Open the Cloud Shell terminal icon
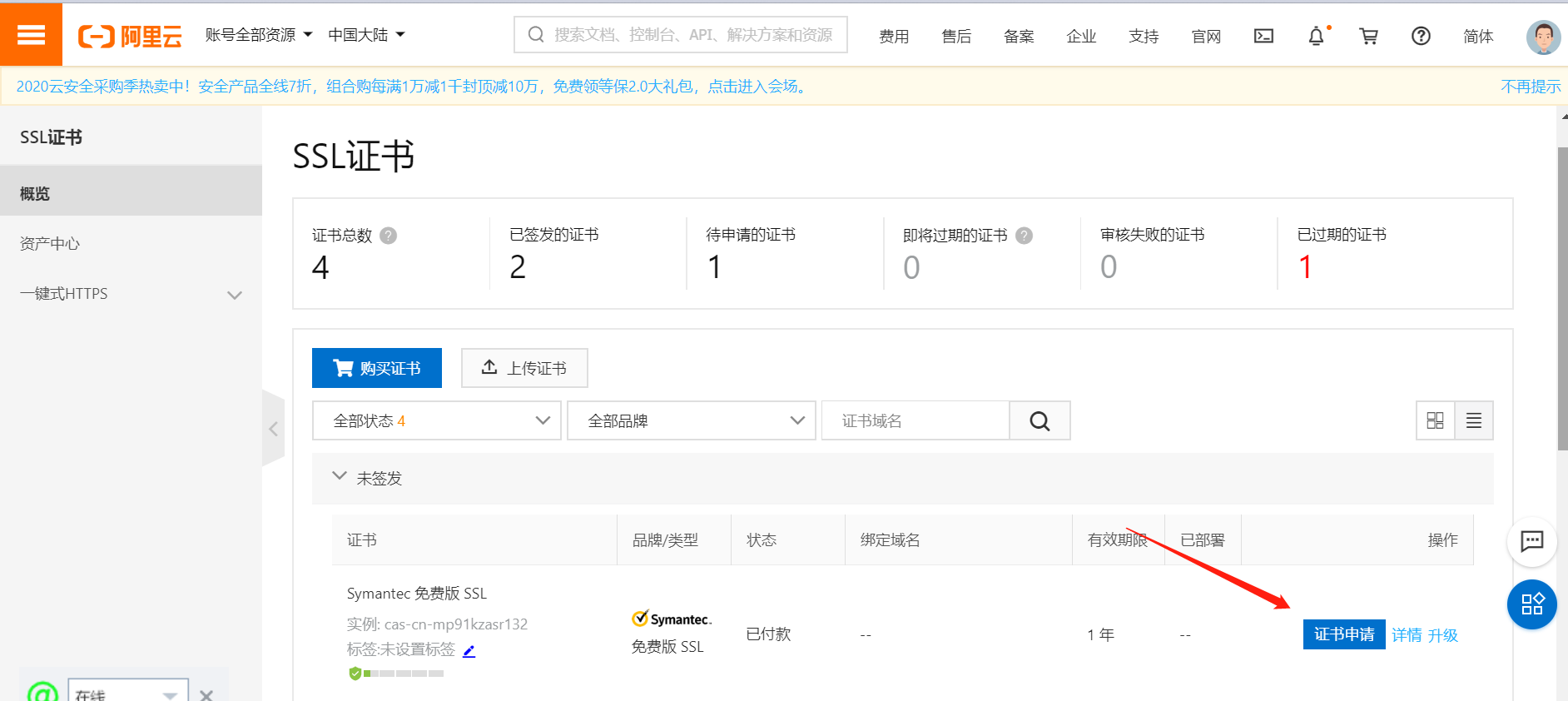This screenshot has height=701, width=1568. click(x=1263, y=36)
